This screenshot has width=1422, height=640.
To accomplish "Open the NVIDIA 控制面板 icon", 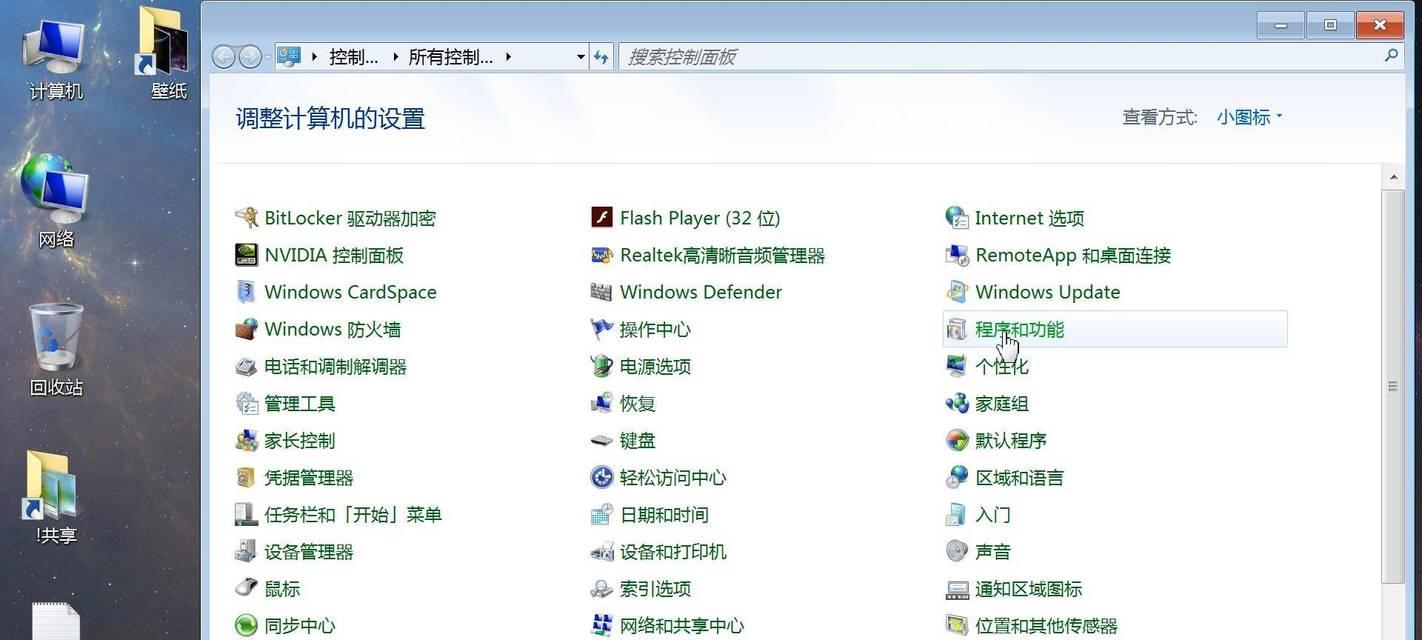I will [246, 255].
